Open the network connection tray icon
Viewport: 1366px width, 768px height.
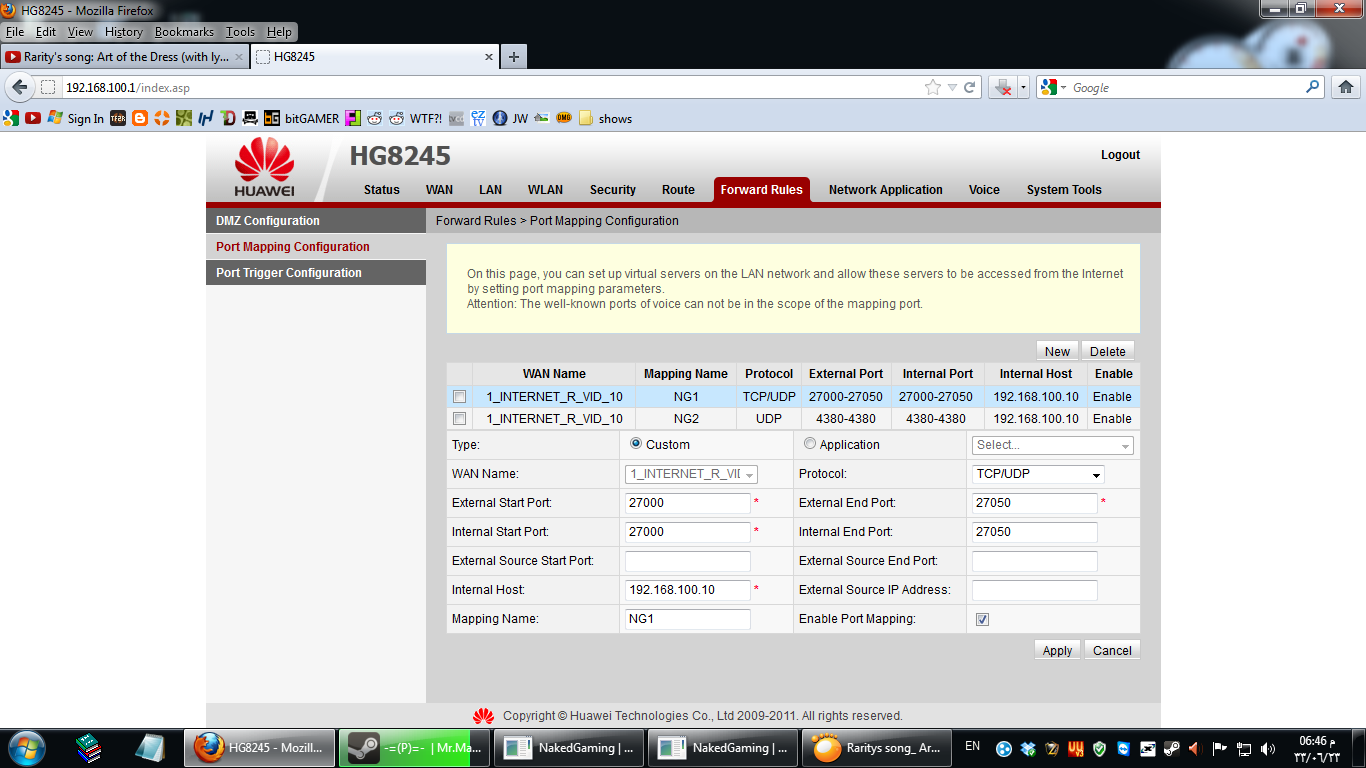[x=1244, y=748]
